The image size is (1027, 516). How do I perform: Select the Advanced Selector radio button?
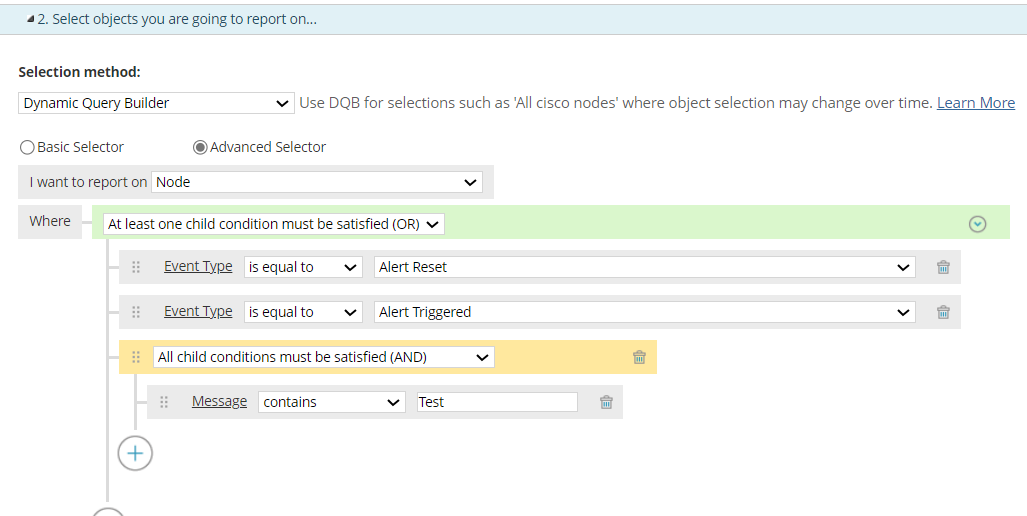200,147
